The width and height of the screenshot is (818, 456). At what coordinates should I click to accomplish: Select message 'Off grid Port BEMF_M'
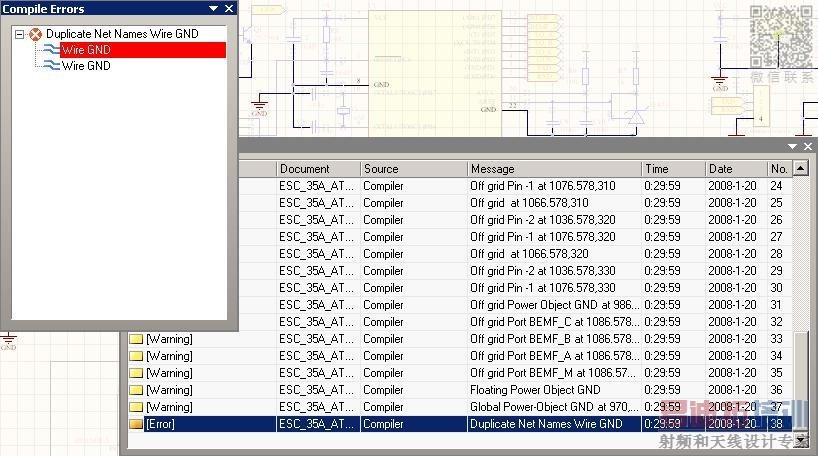click(553, 373)
